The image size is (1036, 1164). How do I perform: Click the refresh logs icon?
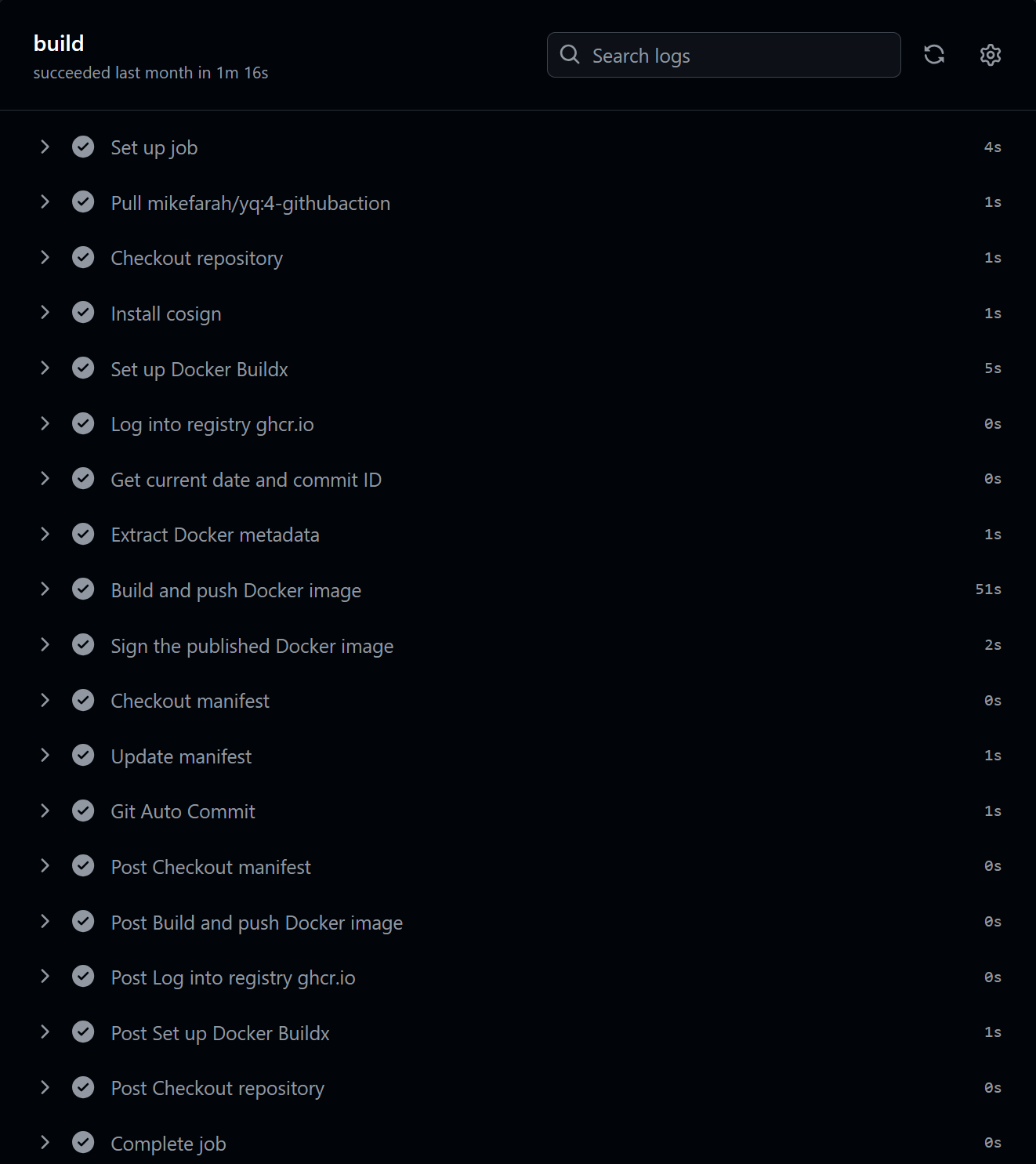pos(934,55)
